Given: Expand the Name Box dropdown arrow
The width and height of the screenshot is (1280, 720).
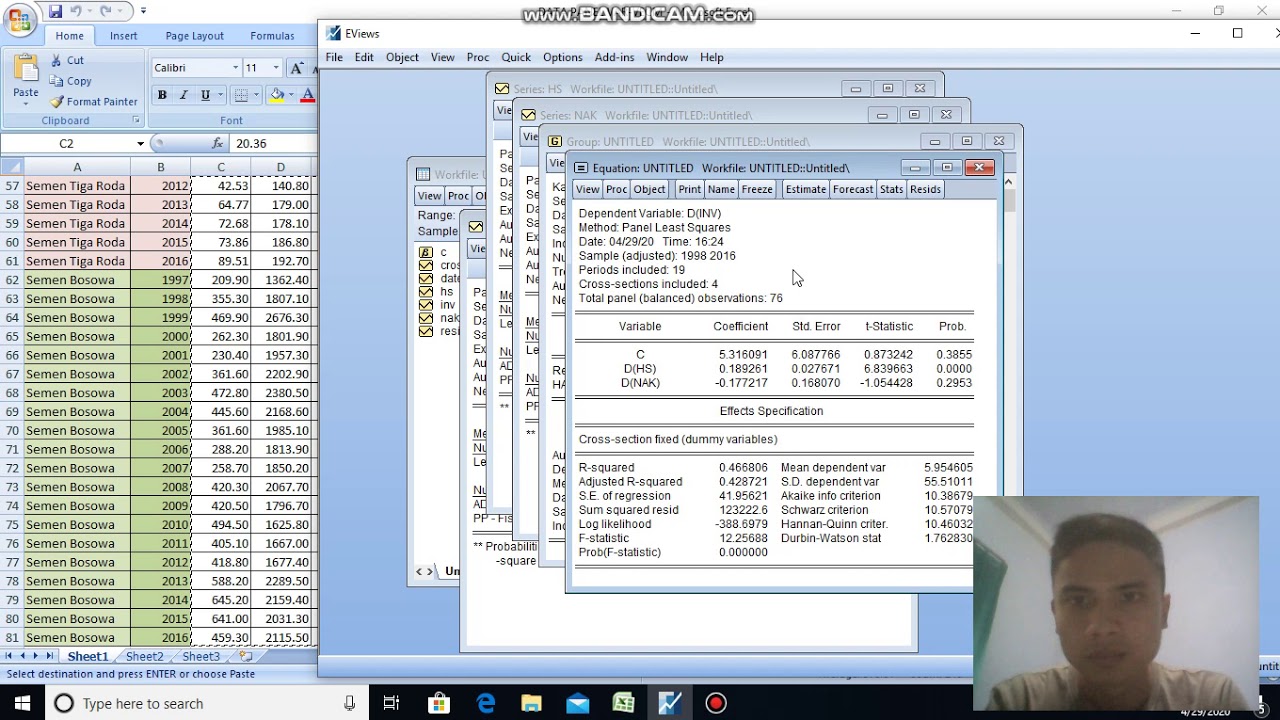Looking at the screenshot, I should pos(140,143).
